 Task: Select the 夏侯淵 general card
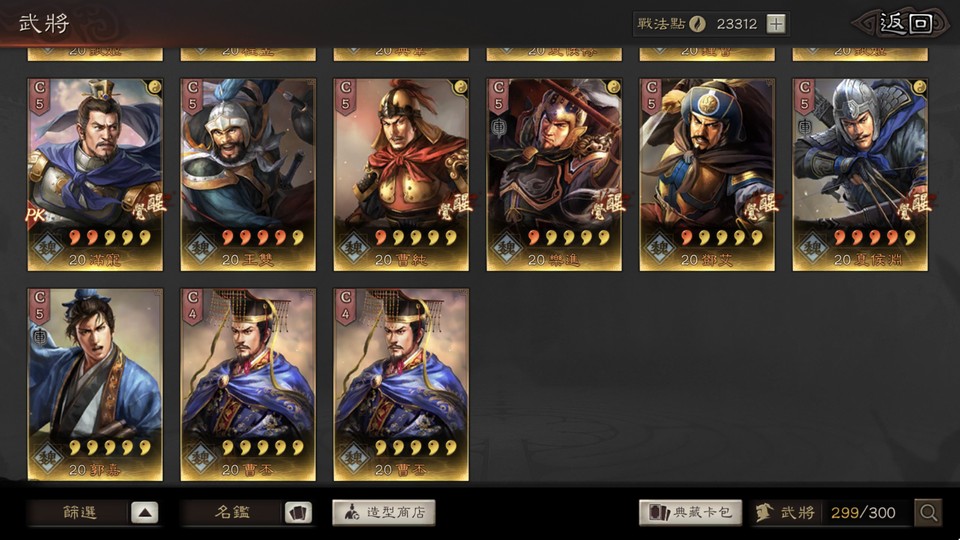click(x=860, y=174)
